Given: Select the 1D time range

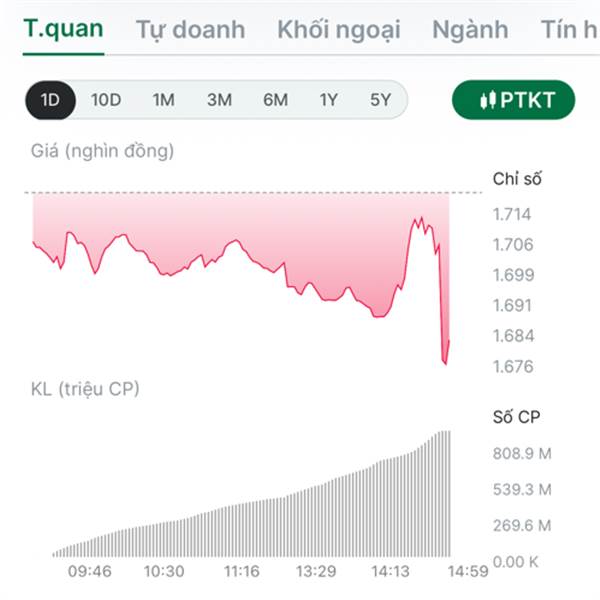Looking at the screenshot, I should click(51, 100).
